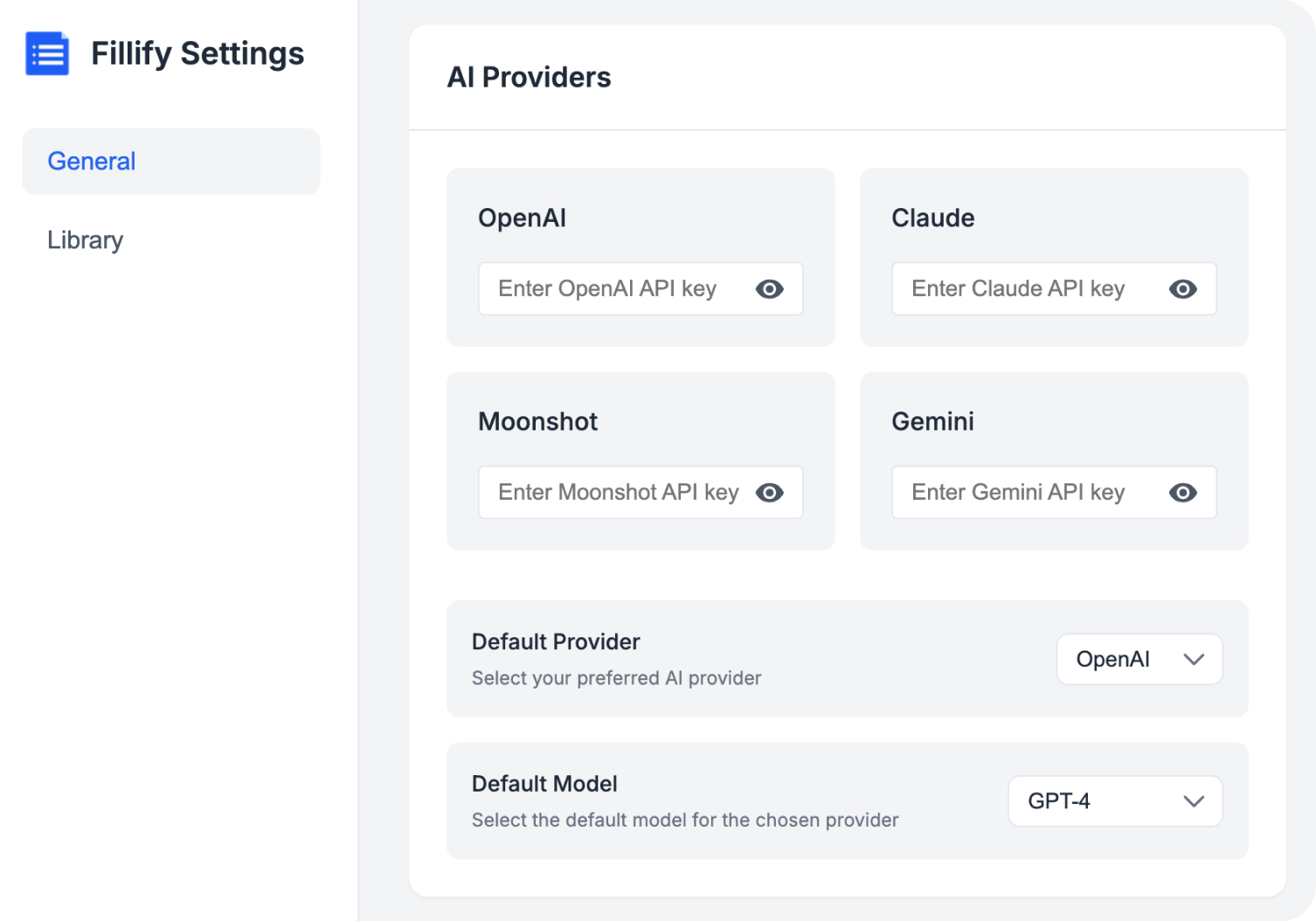Reveal the Claude API key via eye icon
Screen dimensions: 1316x921
tap(1182, 289)
